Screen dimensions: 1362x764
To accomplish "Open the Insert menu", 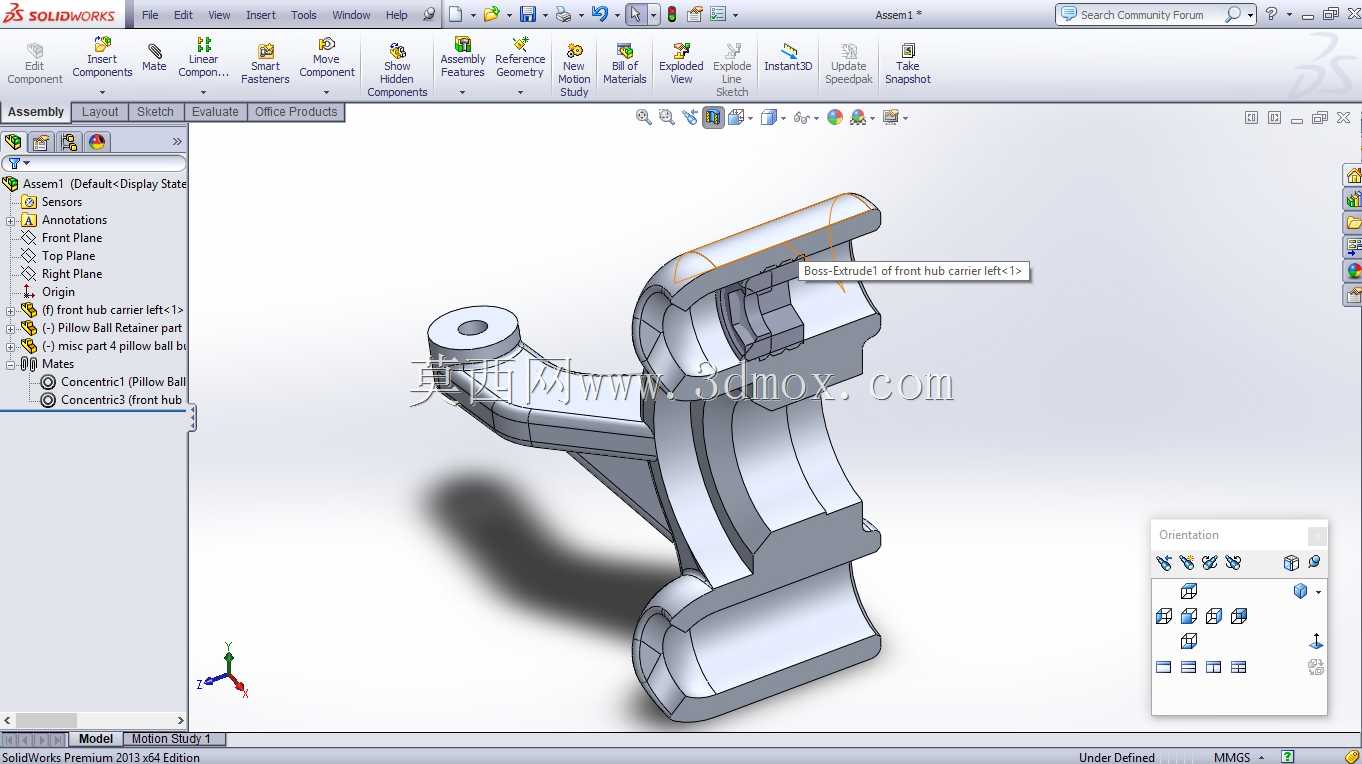I will coord(261,15).
